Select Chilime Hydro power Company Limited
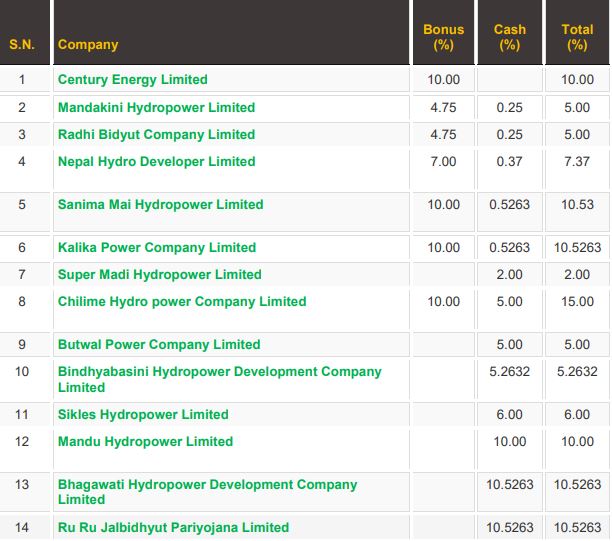Image resolution: width=612 pixels, height=541 pixels. click(182, 301)
